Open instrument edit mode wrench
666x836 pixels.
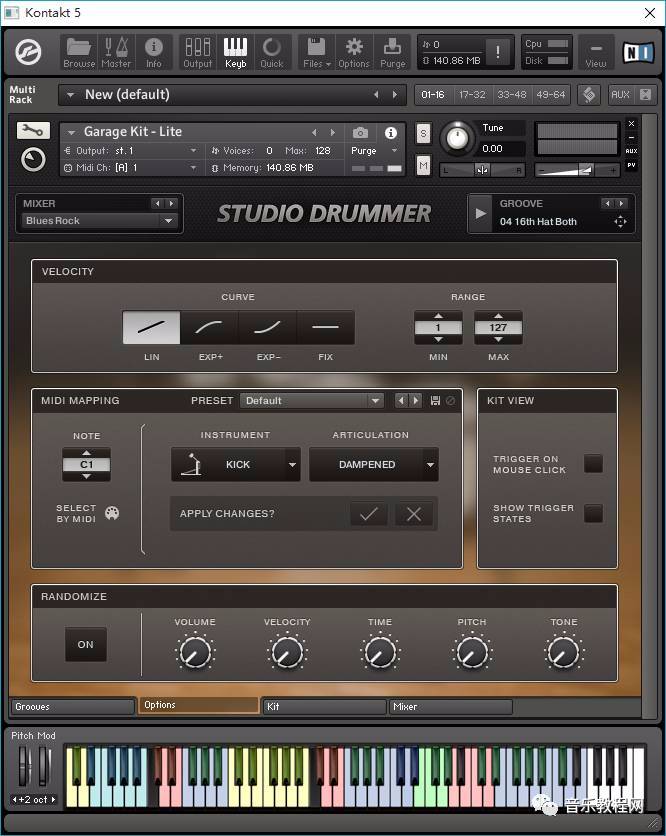click(33, 130)
